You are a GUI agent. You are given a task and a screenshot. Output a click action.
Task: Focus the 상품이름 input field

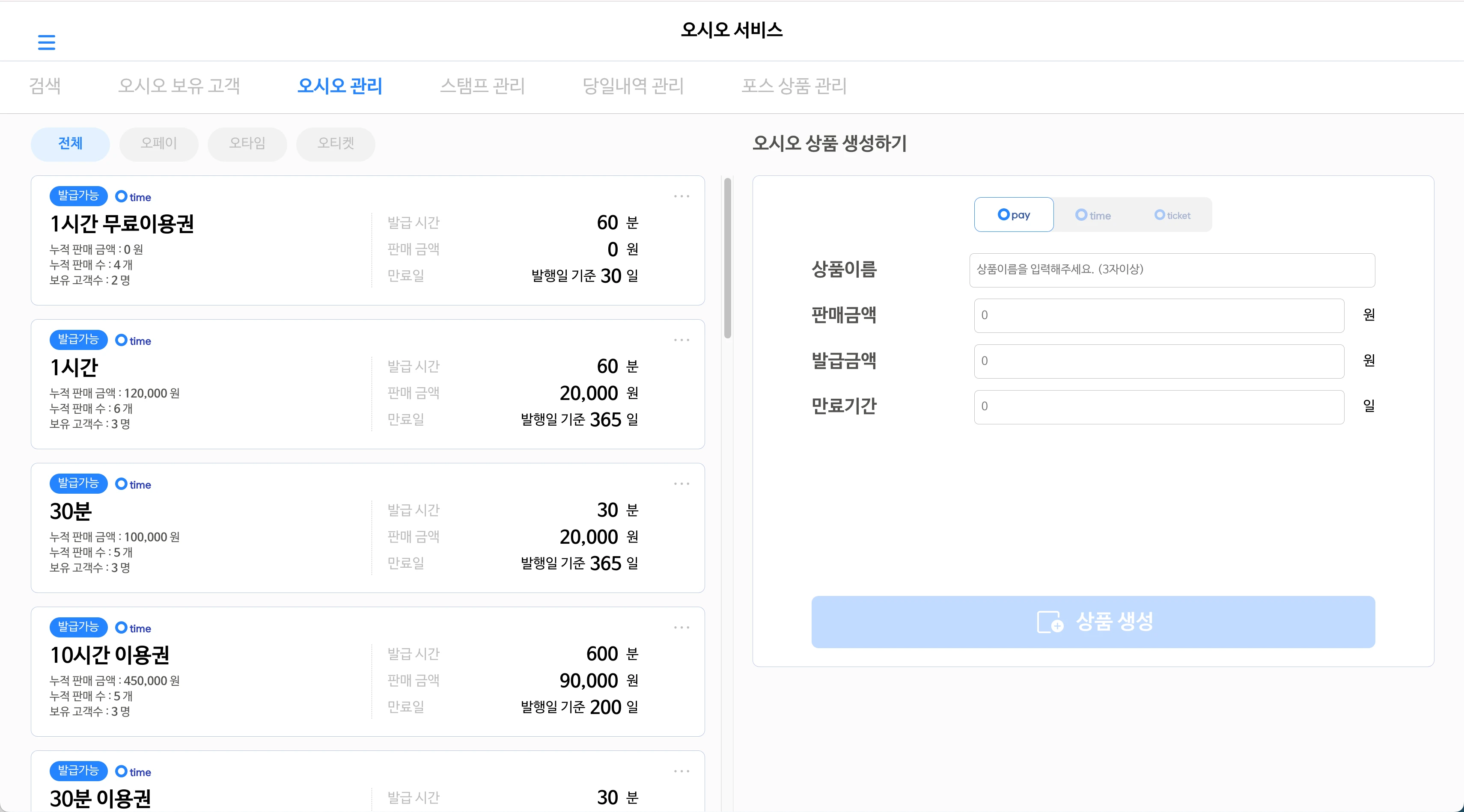(1172, 270)
